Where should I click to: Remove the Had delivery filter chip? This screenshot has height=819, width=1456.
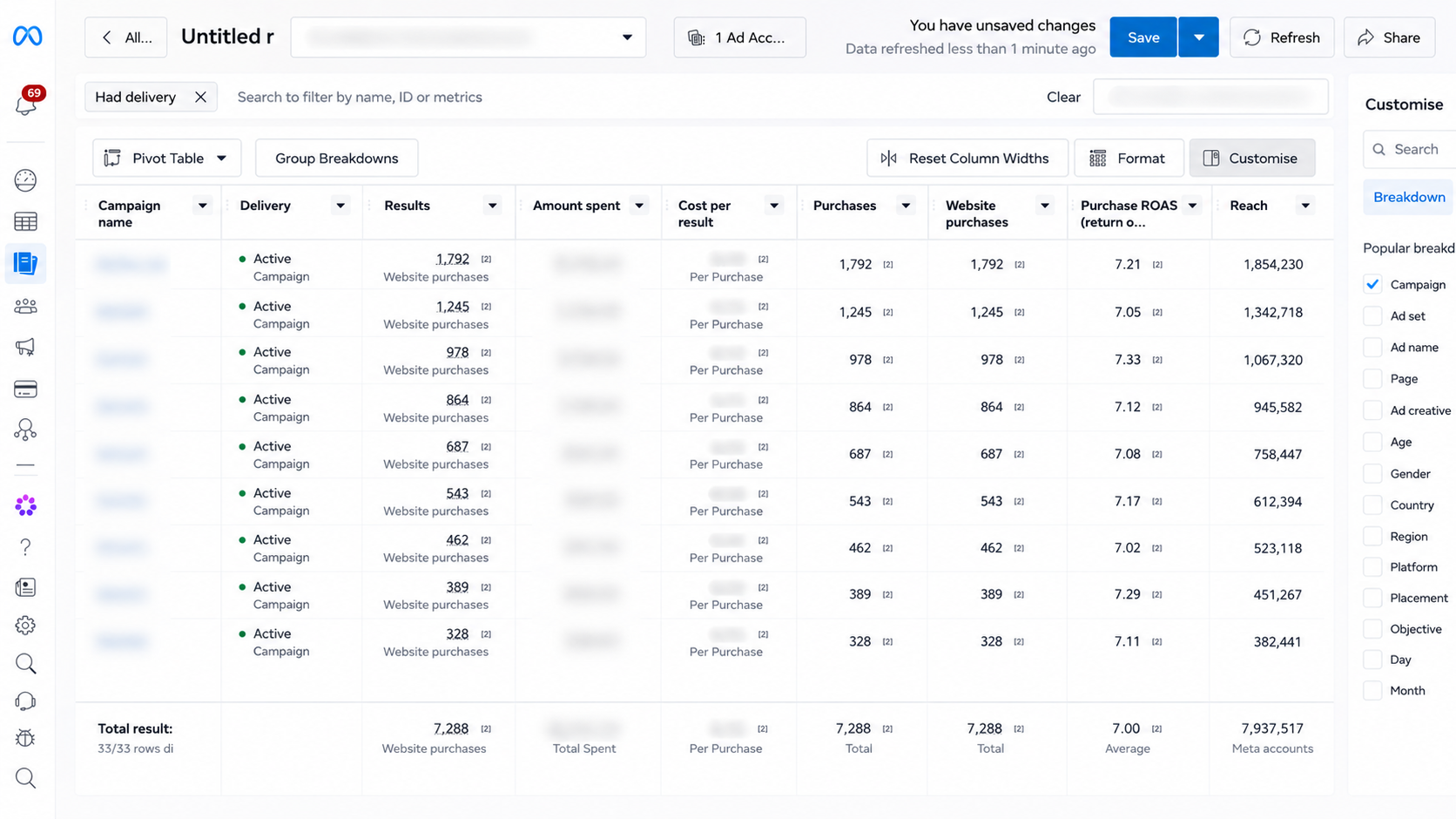click(200, 97)
